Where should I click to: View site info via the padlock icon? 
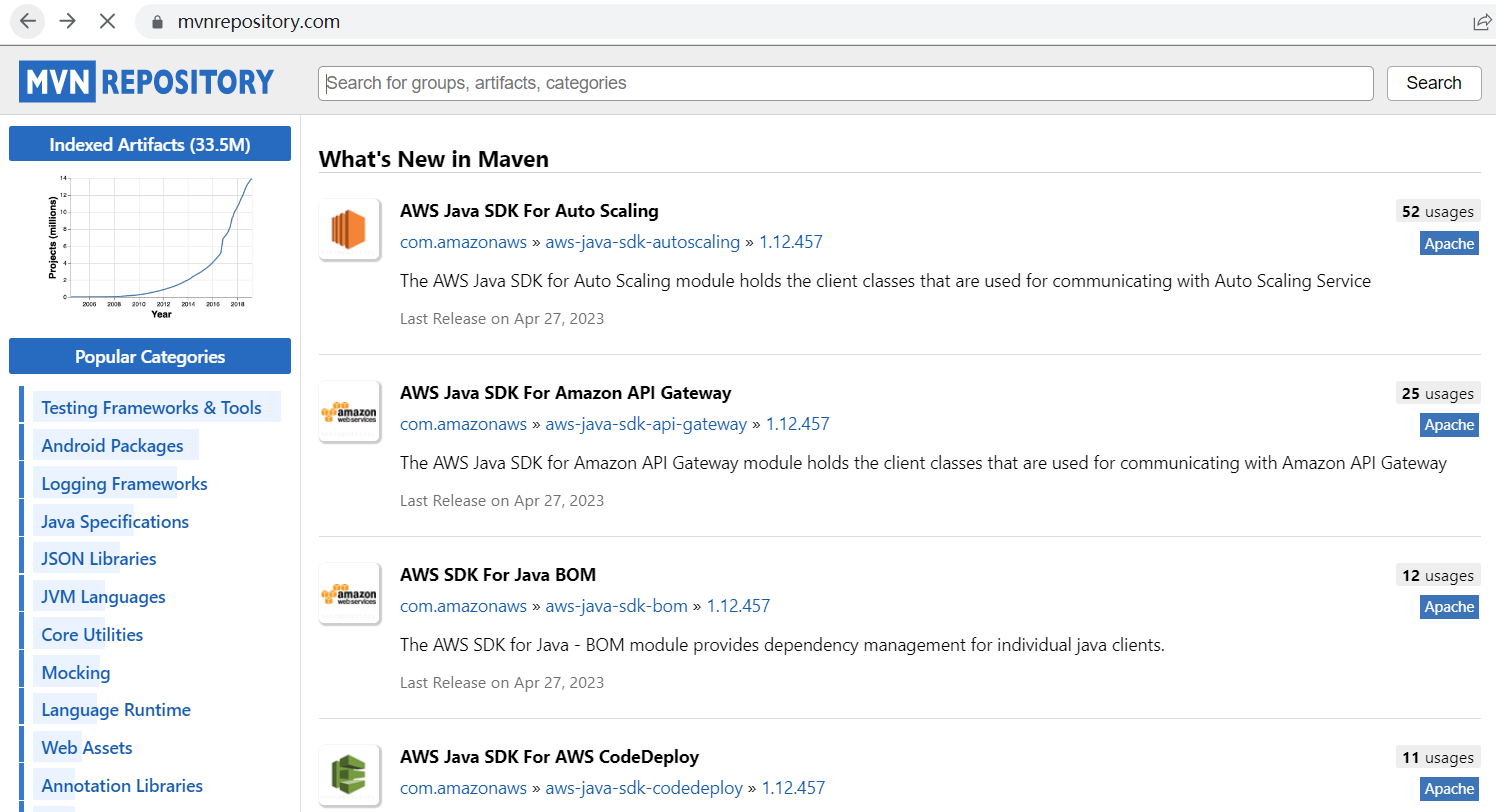(156, 22)
